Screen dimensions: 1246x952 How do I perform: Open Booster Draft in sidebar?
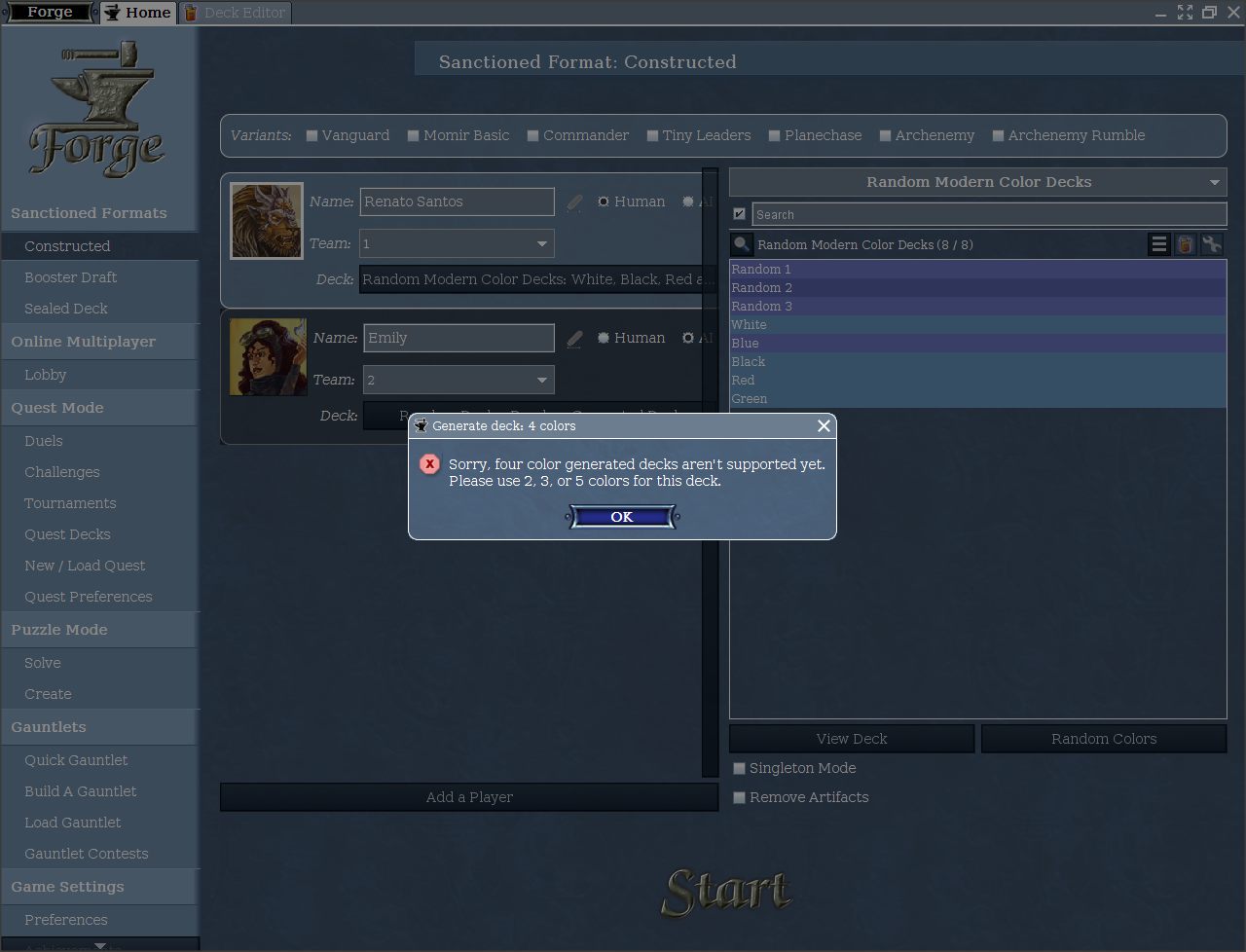tap(70, 277)
